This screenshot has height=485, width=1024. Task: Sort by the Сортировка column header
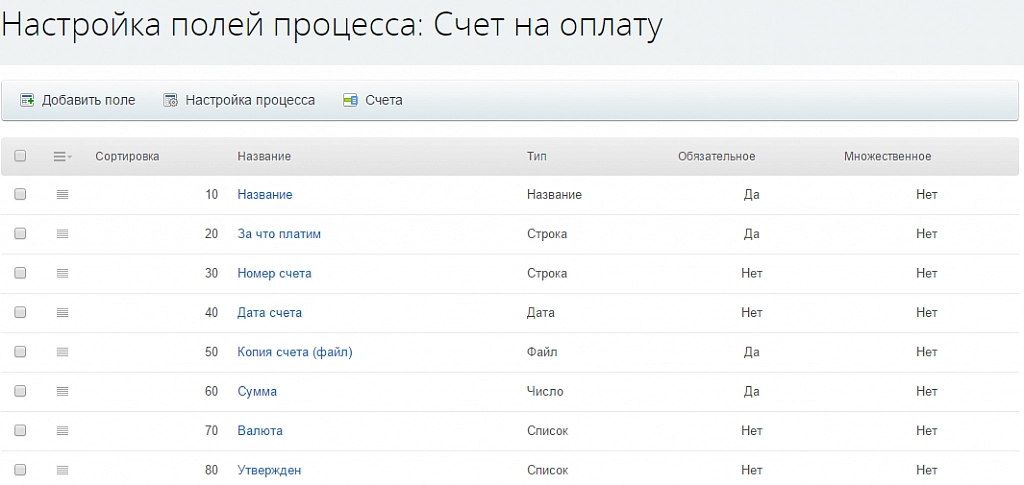(127, 156)
